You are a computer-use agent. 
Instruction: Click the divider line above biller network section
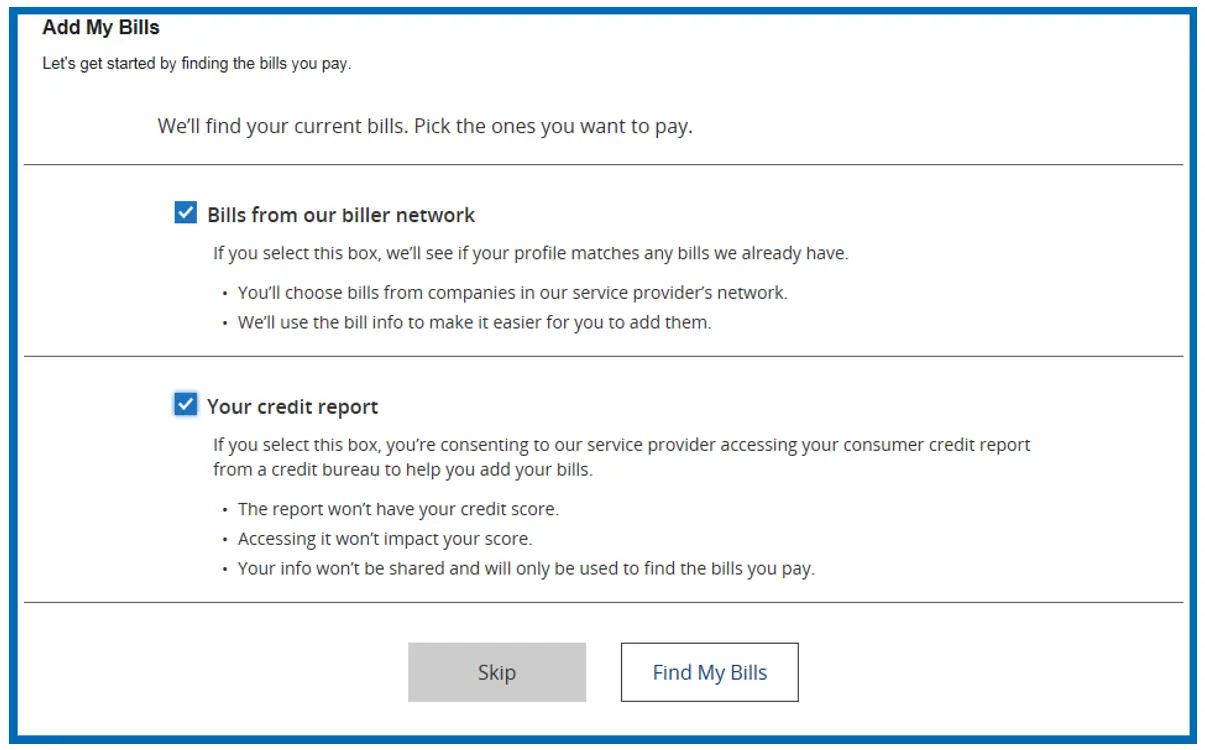[603, 165]
